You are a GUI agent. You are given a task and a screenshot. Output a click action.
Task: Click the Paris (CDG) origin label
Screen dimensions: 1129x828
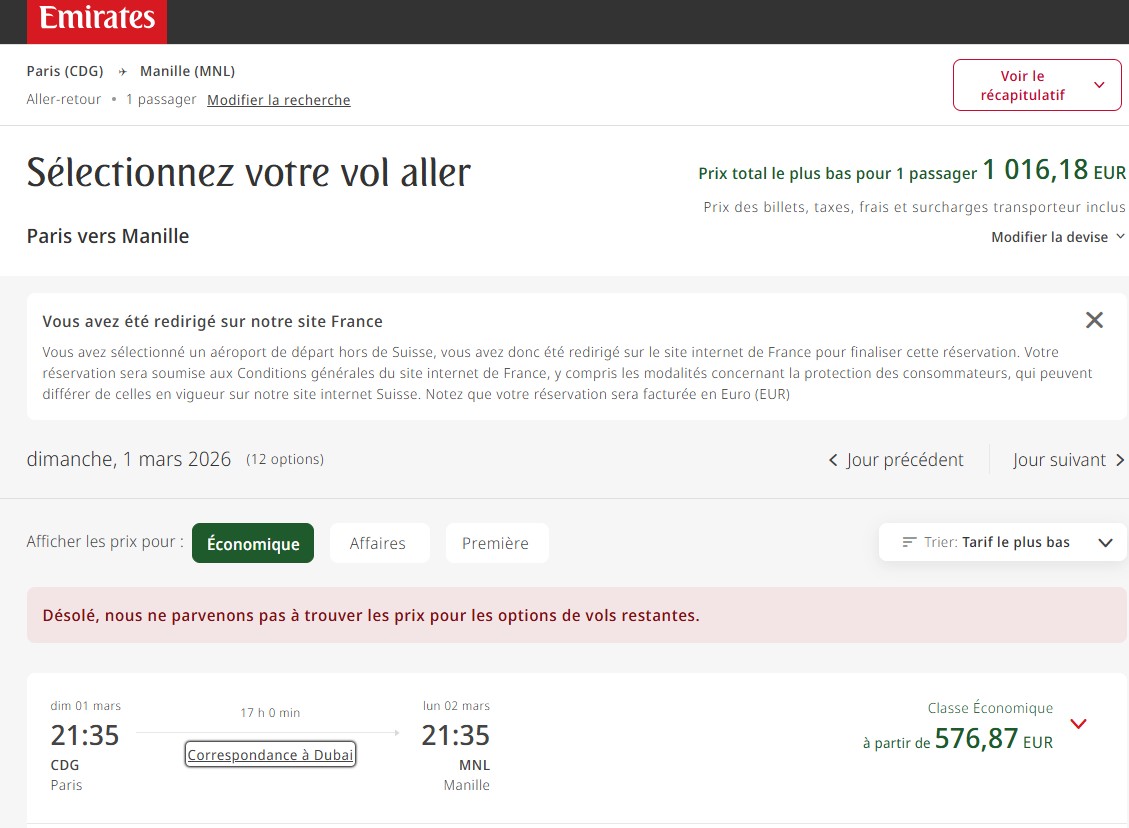[x=65, y=71]
